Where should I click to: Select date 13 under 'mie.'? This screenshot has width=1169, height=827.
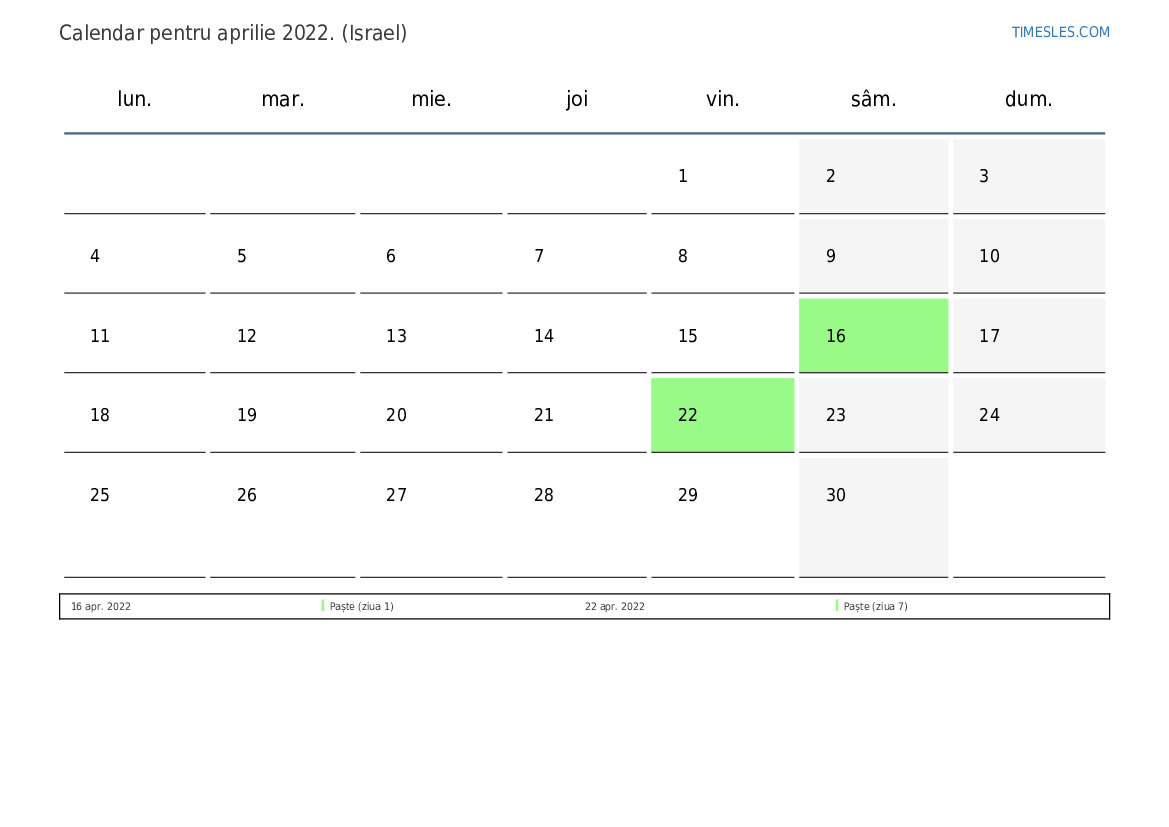point(397,336)
